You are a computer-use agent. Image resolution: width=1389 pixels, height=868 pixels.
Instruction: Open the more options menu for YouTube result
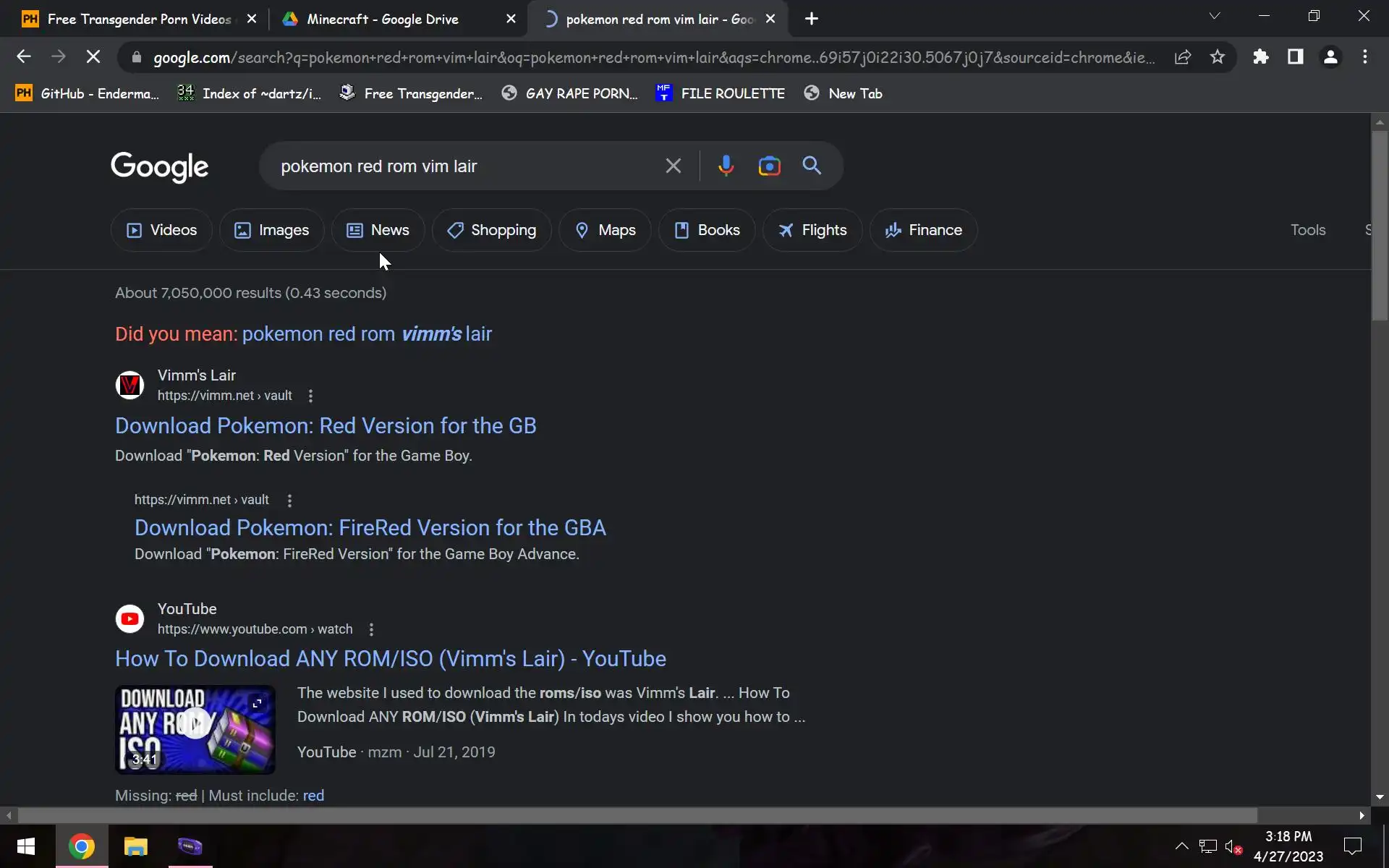click(x=371, y=629)
